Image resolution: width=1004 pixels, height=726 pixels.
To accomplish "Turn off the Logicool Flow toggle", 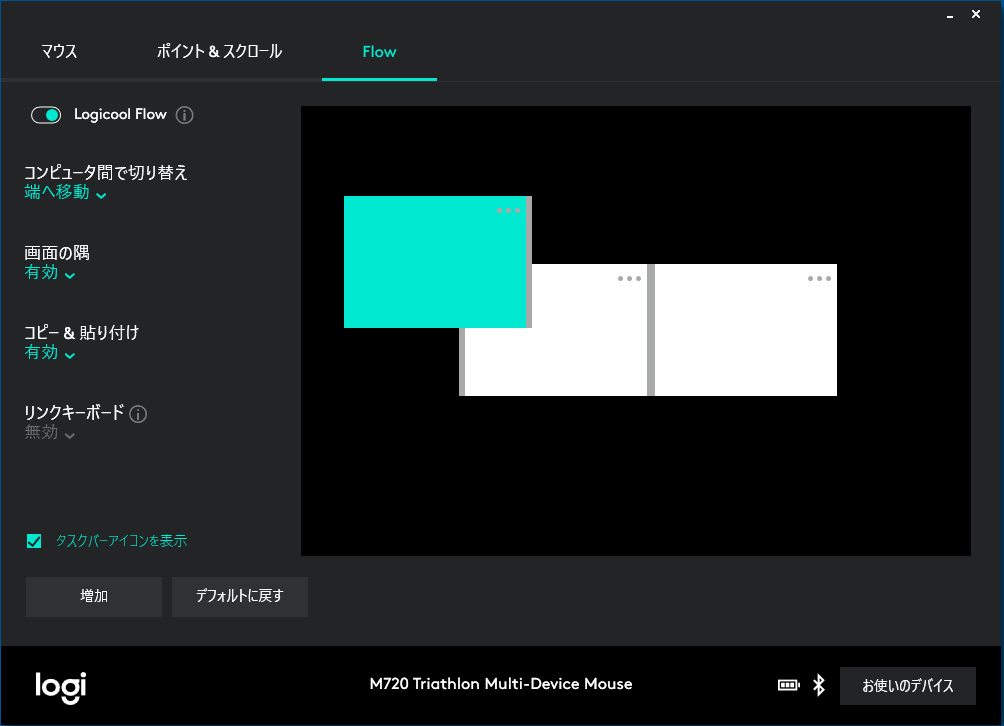I will tap(46, 115).
